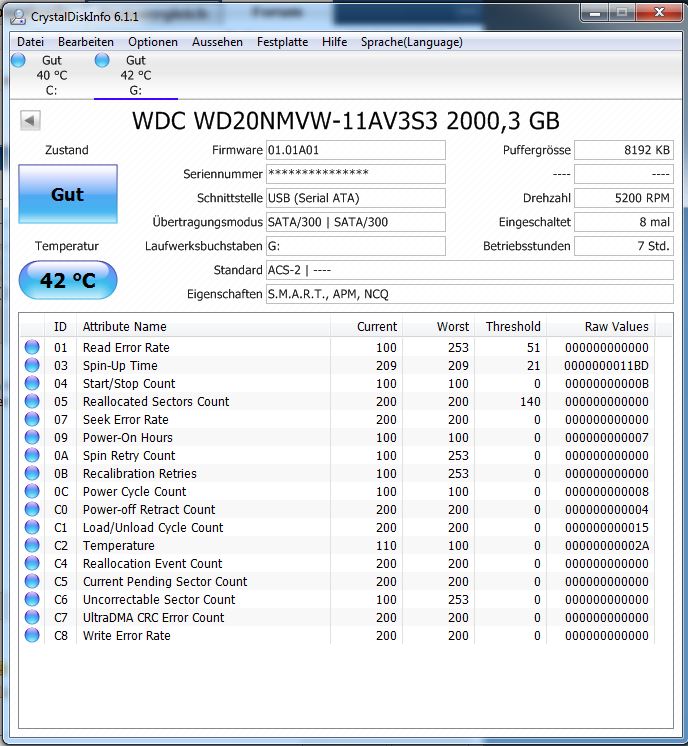Minimize the CrystalDiskInfo window
This screenshot has width=688, height=746.
pyautogui.click(x=595, y=13)
